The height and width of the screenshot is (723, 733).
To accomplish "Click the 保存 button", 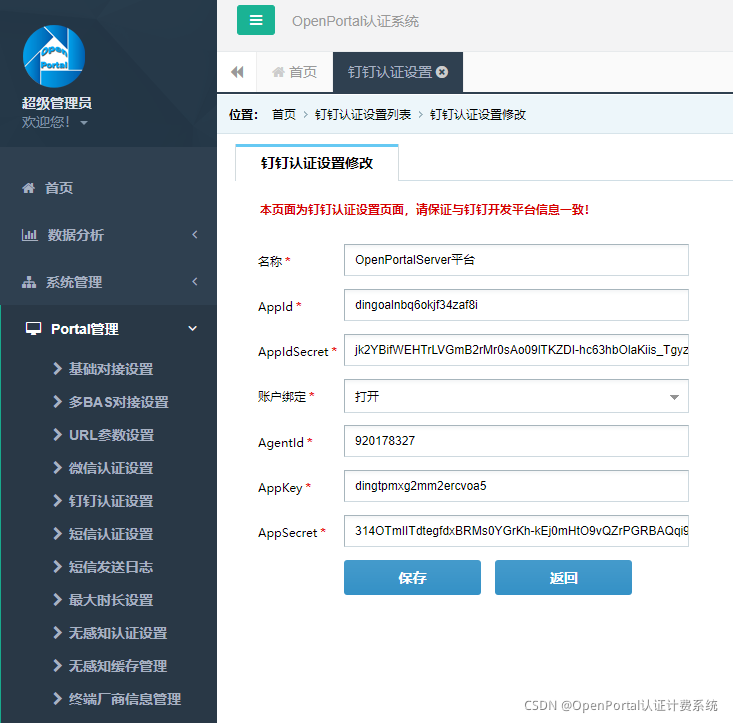I will coord(412,578).
